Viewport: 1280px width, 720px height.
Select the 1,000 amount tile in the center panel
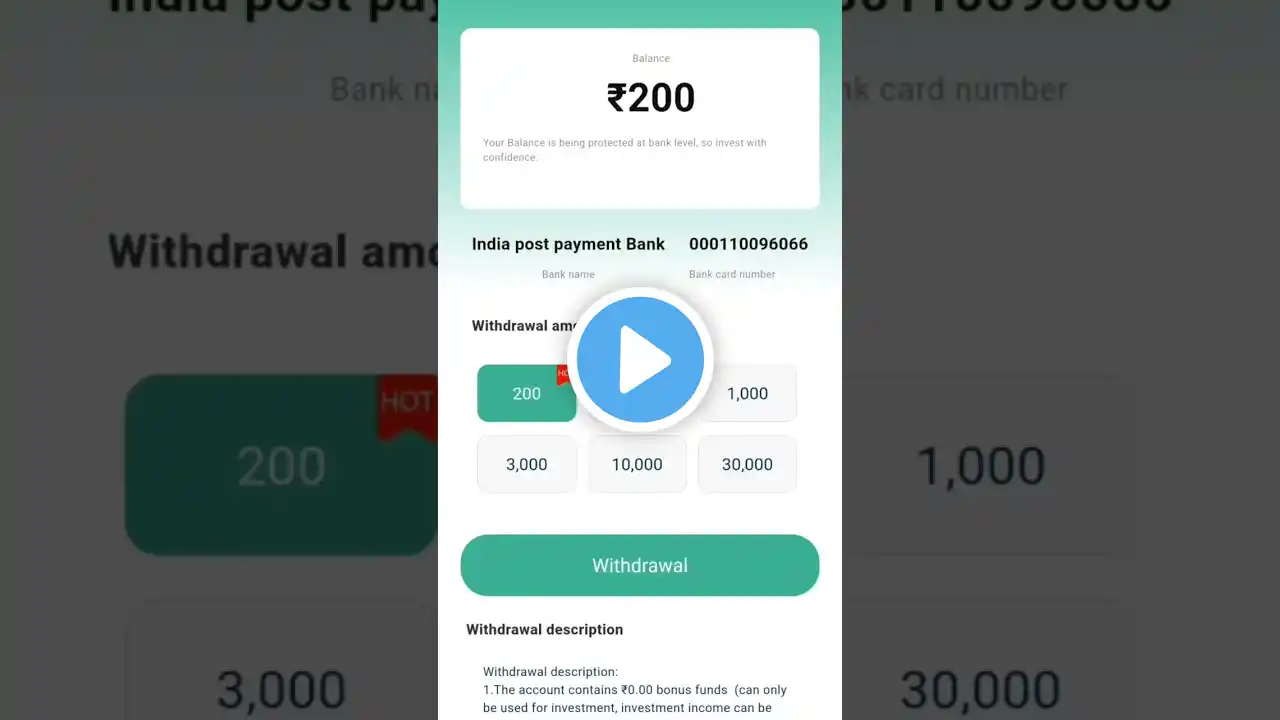coord(747,393)
